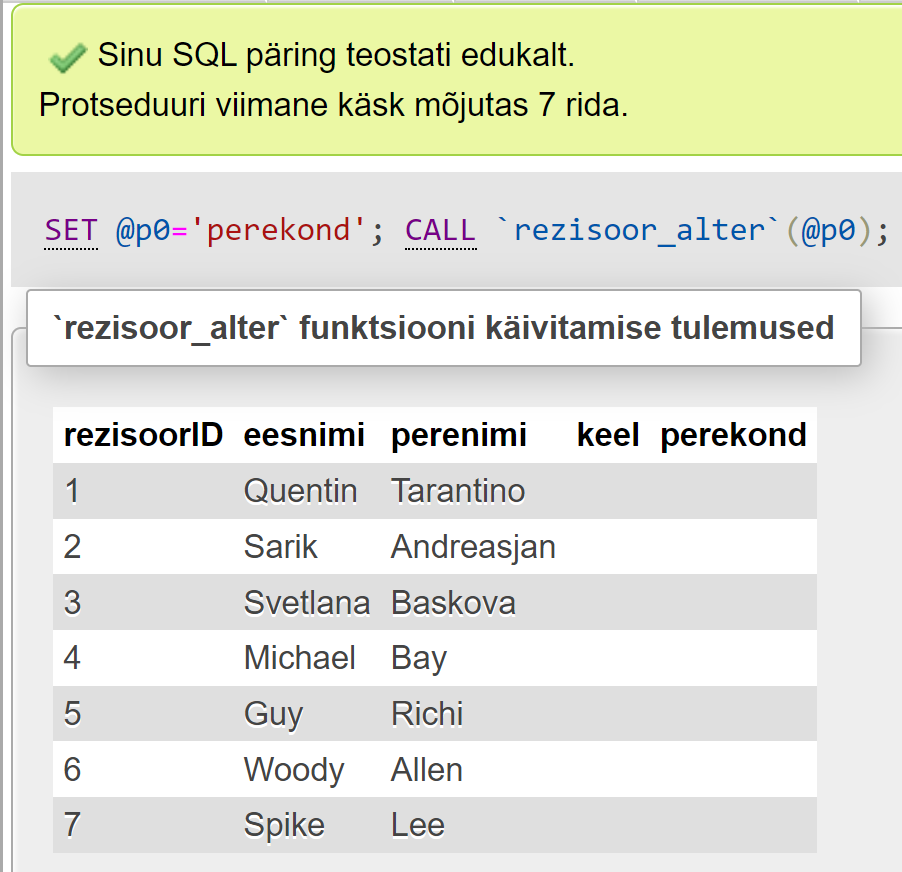The image size is (902, 872).
Task: Click the Michael cell in row 4
Action: pyautogui.click(x=300, y=658)
